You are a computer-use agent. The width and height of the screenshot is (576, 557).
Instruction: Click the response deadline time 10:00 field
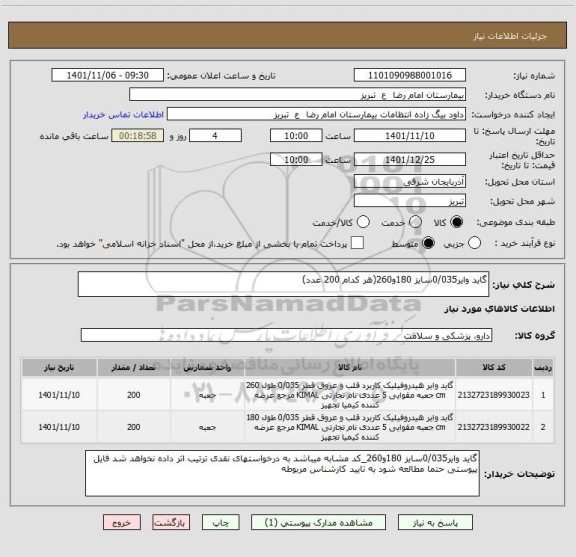pyautogui.click(x=296, y=136)
